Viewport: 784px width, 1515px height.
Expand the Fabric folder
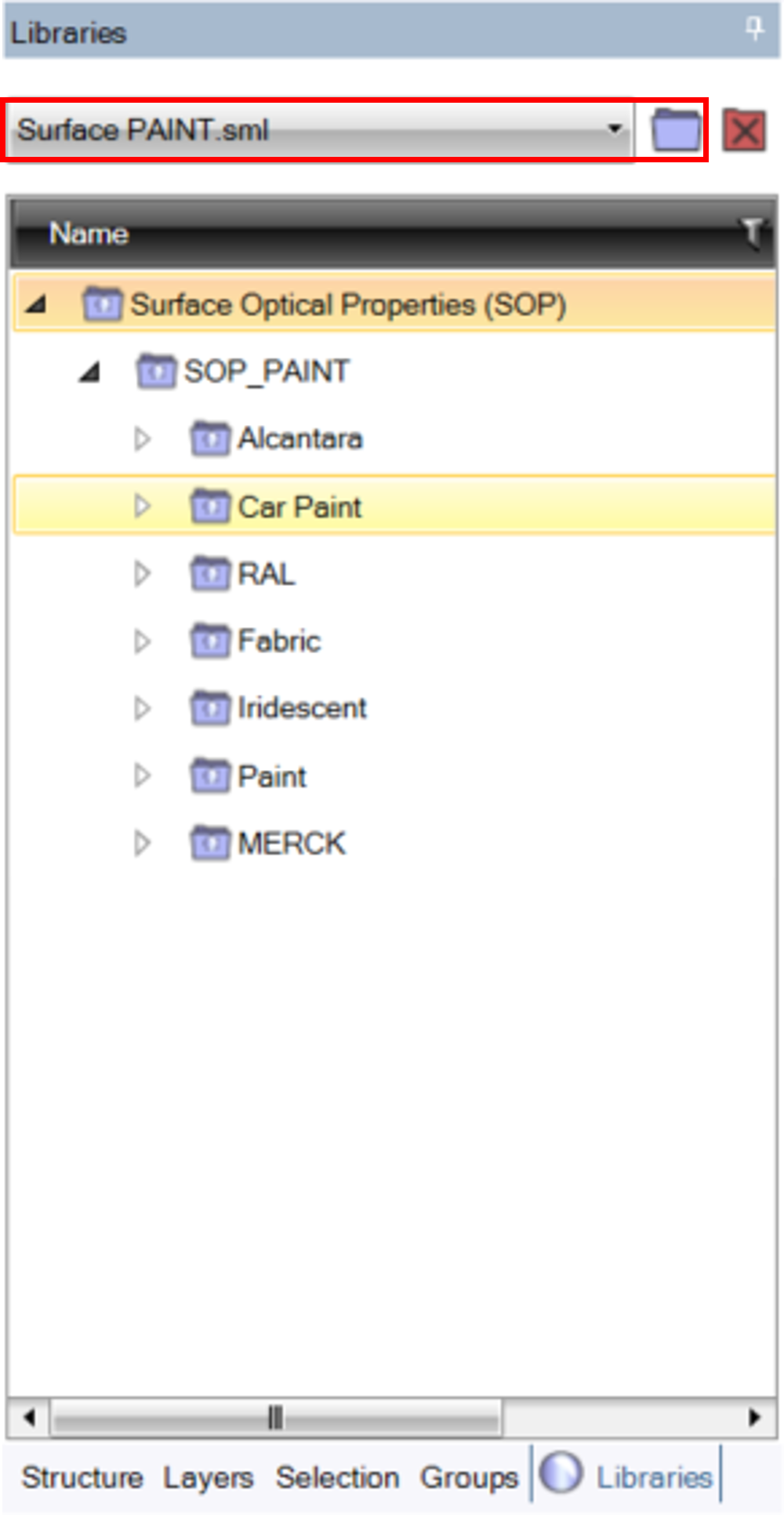coord(142,641)
